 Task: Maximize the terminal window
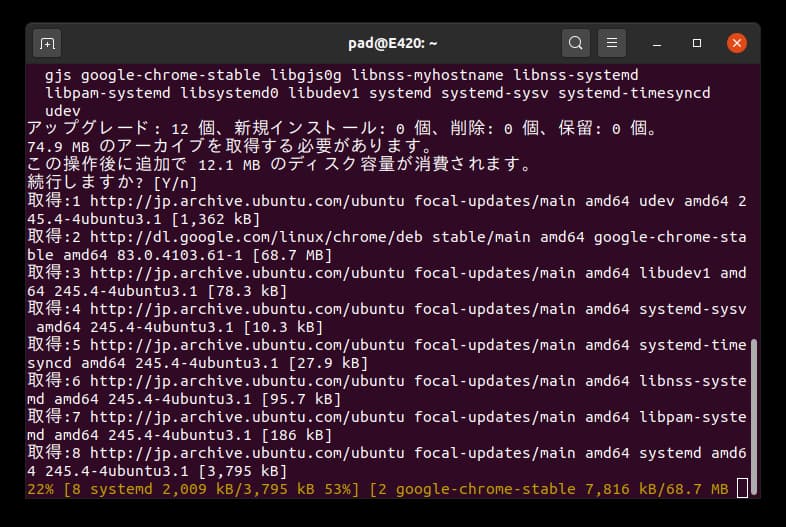pos(697,43)
